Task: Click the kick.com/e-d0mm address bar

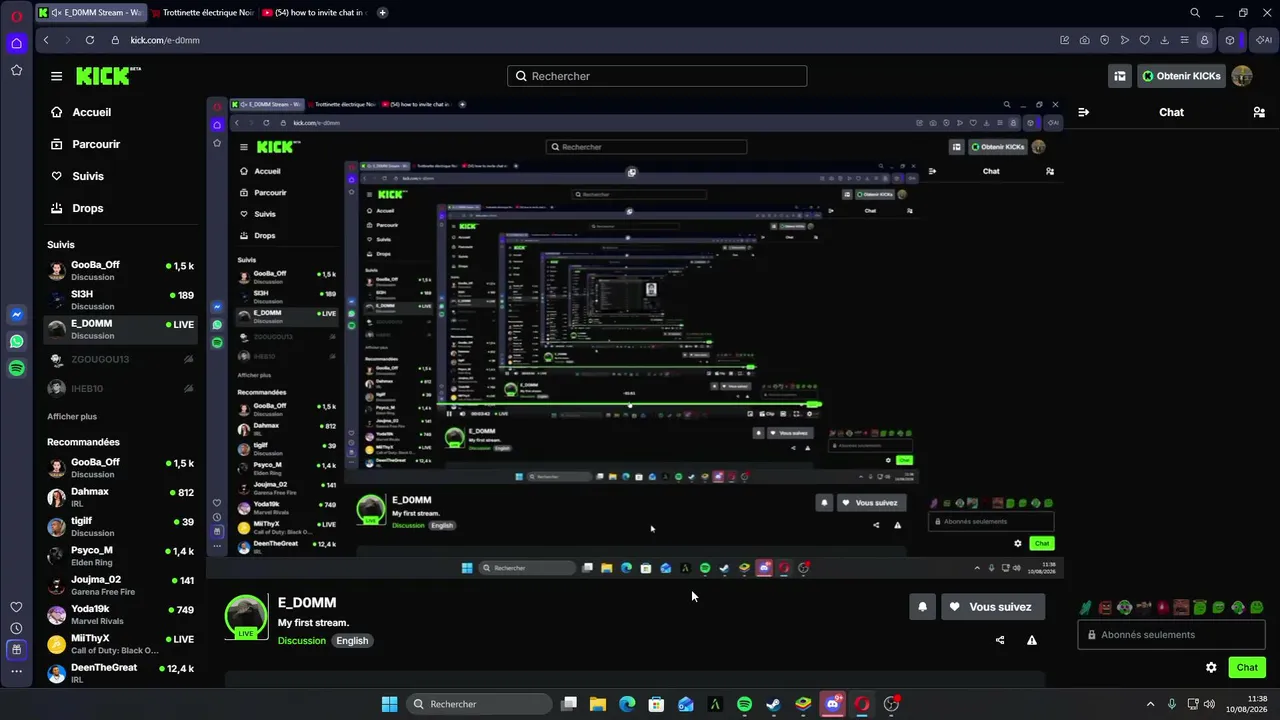Action: [165, 40]
